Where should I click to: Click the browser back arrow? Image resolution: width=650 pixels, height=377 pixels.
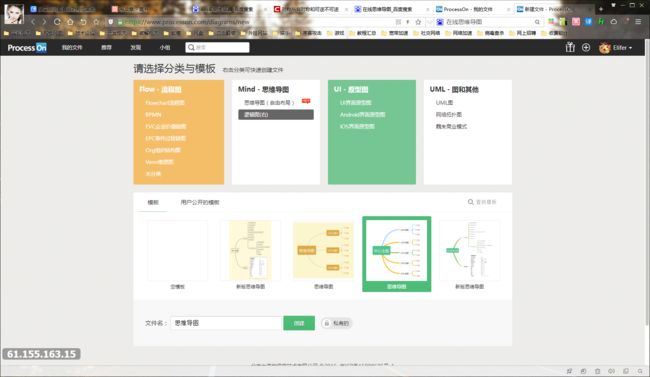coord(33,22)
